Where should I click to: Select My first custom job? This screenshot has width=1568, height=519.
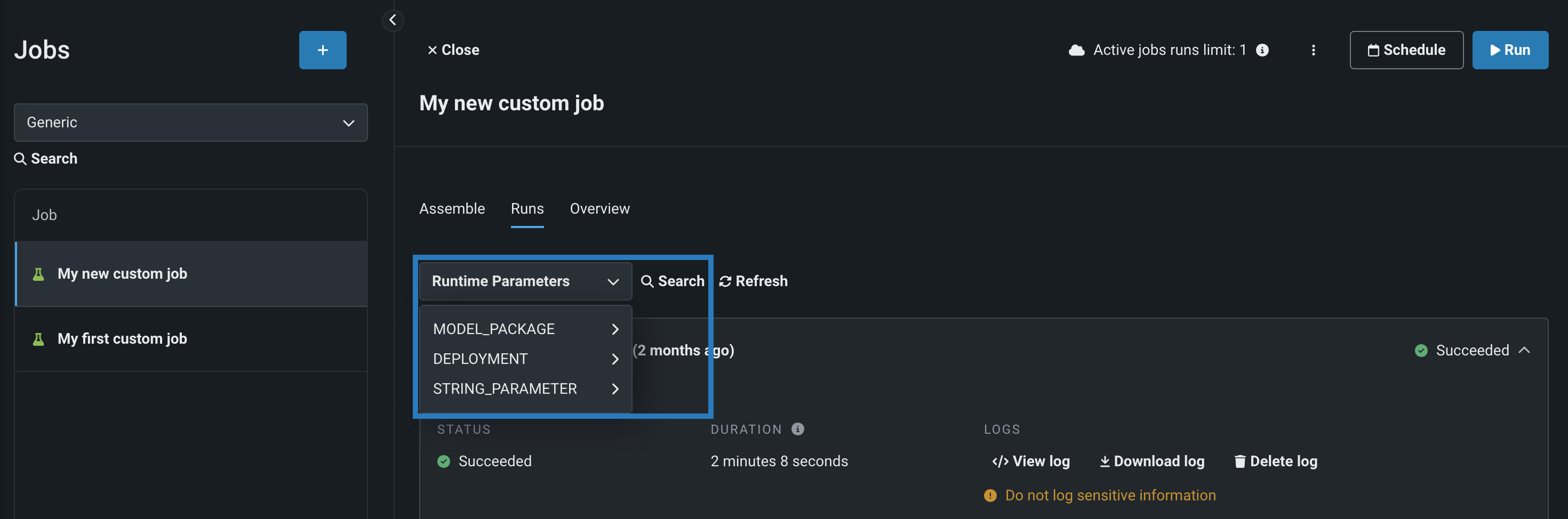[122, 339]
